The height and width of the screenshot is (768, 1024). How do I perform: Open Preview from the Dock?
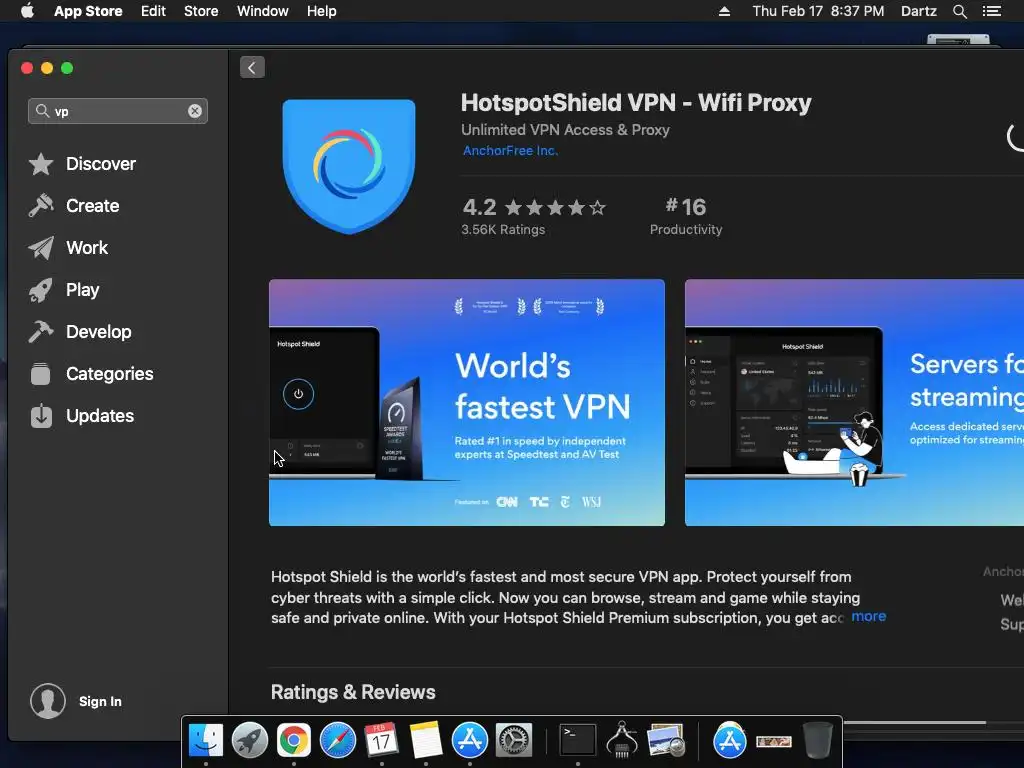665,740
